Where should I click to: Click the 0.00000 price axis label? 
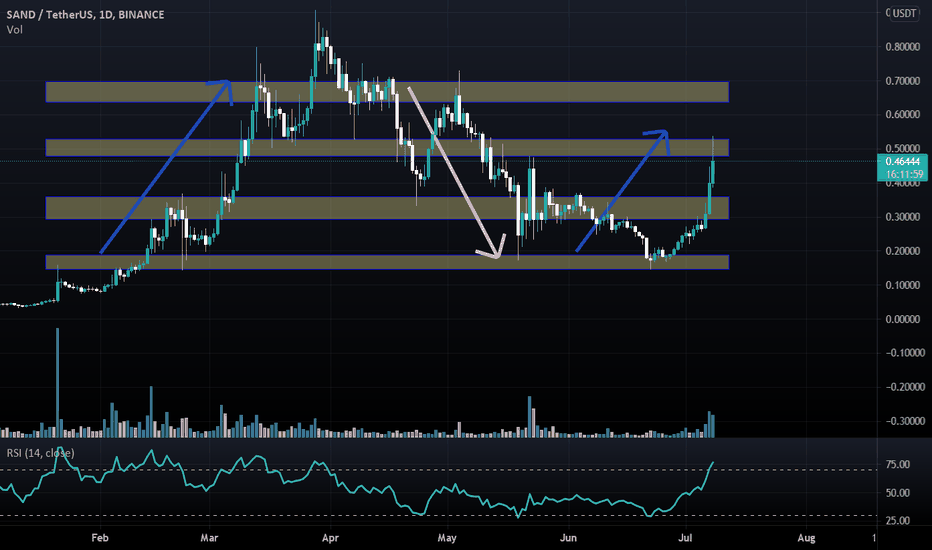(902, 319)
